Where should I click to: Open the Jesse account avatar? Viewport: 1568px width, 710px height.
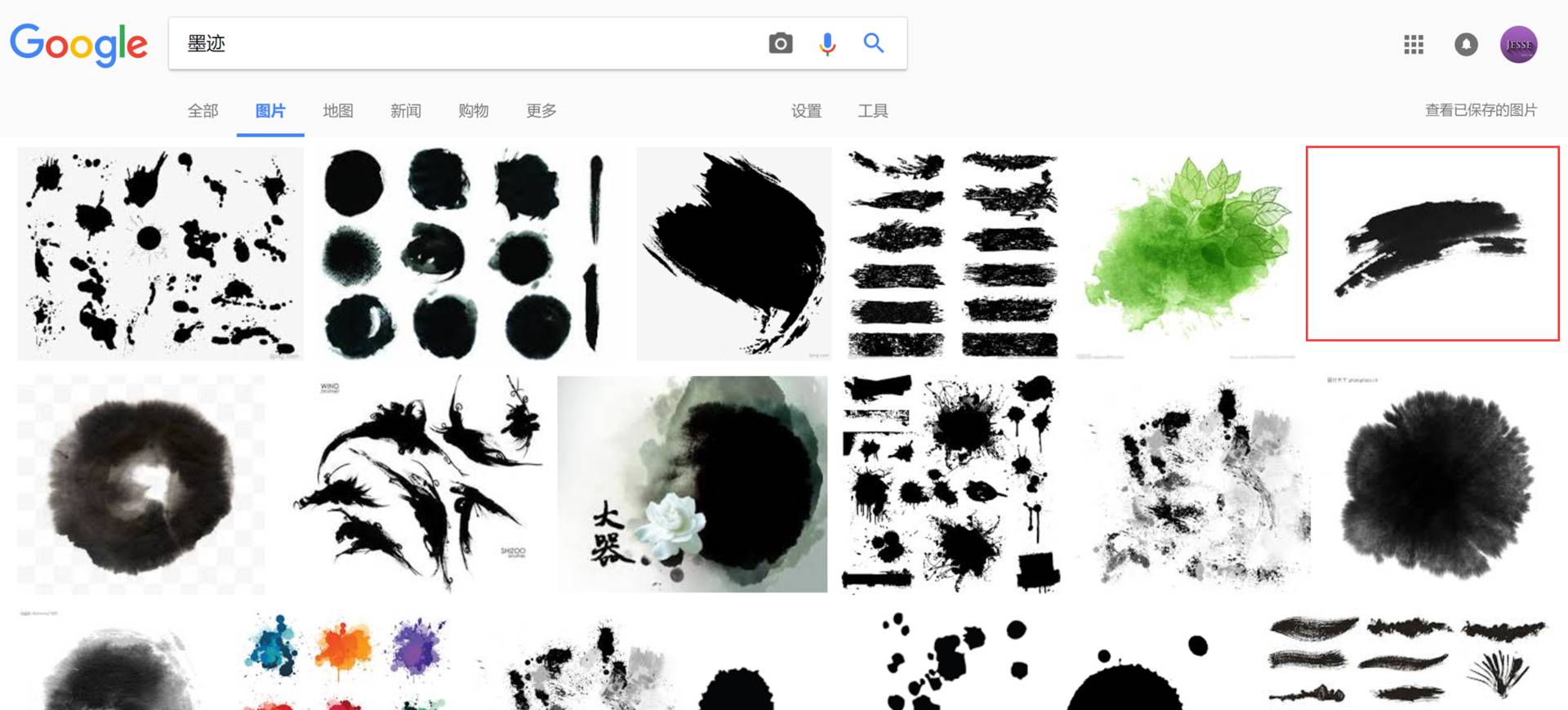tap(1519, 44)
